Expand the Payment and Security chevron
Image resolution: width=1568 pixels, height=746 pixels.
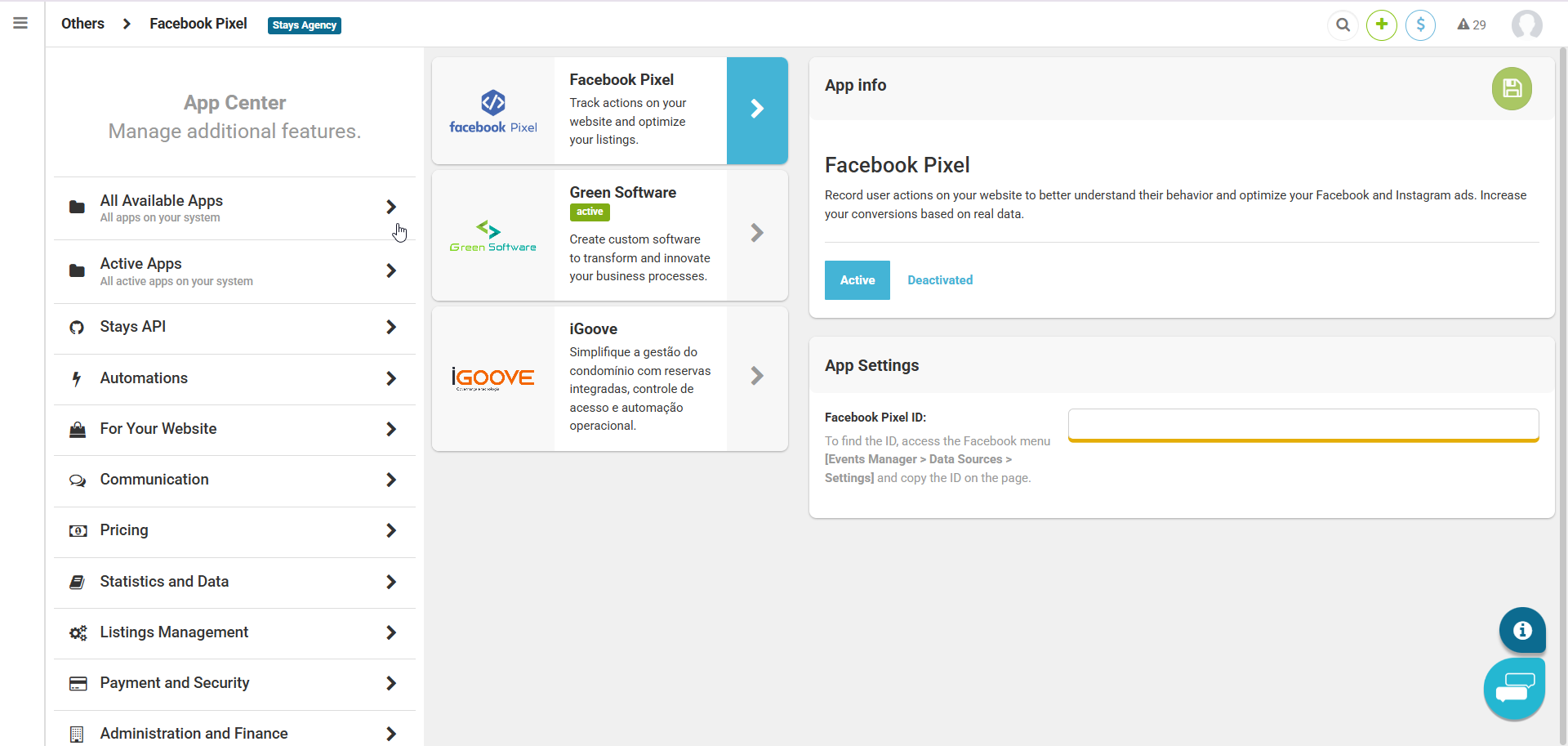point(391,683)
